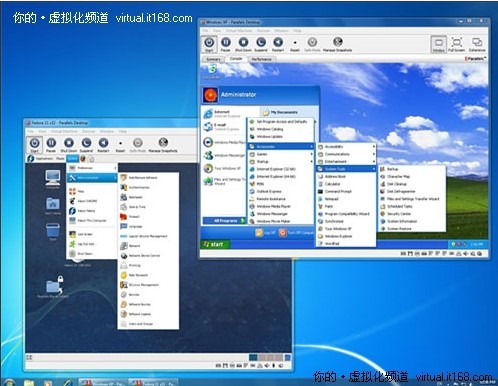
Task: Launch Calculator from Accessories menu
Action: (346, 184)
